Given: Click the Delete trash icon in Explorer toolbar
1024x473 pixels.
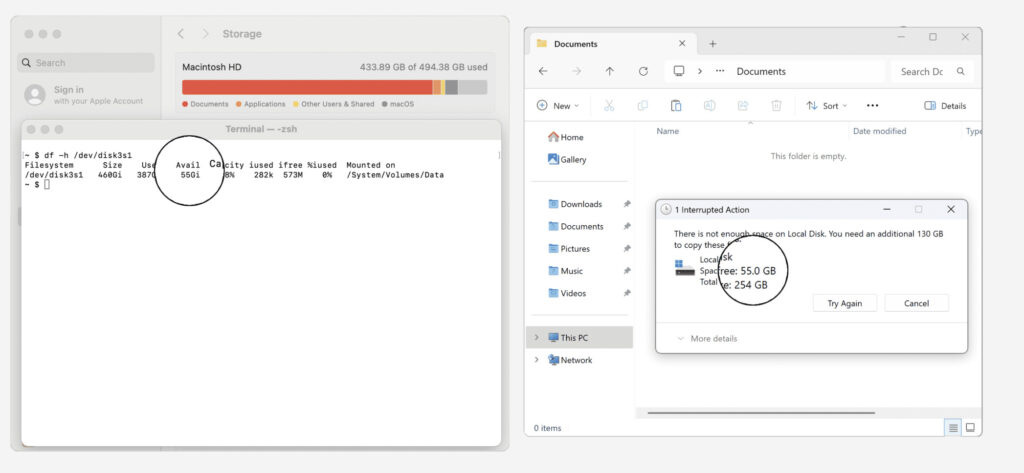Looking at the screenshot, I should tap(776, 106).
